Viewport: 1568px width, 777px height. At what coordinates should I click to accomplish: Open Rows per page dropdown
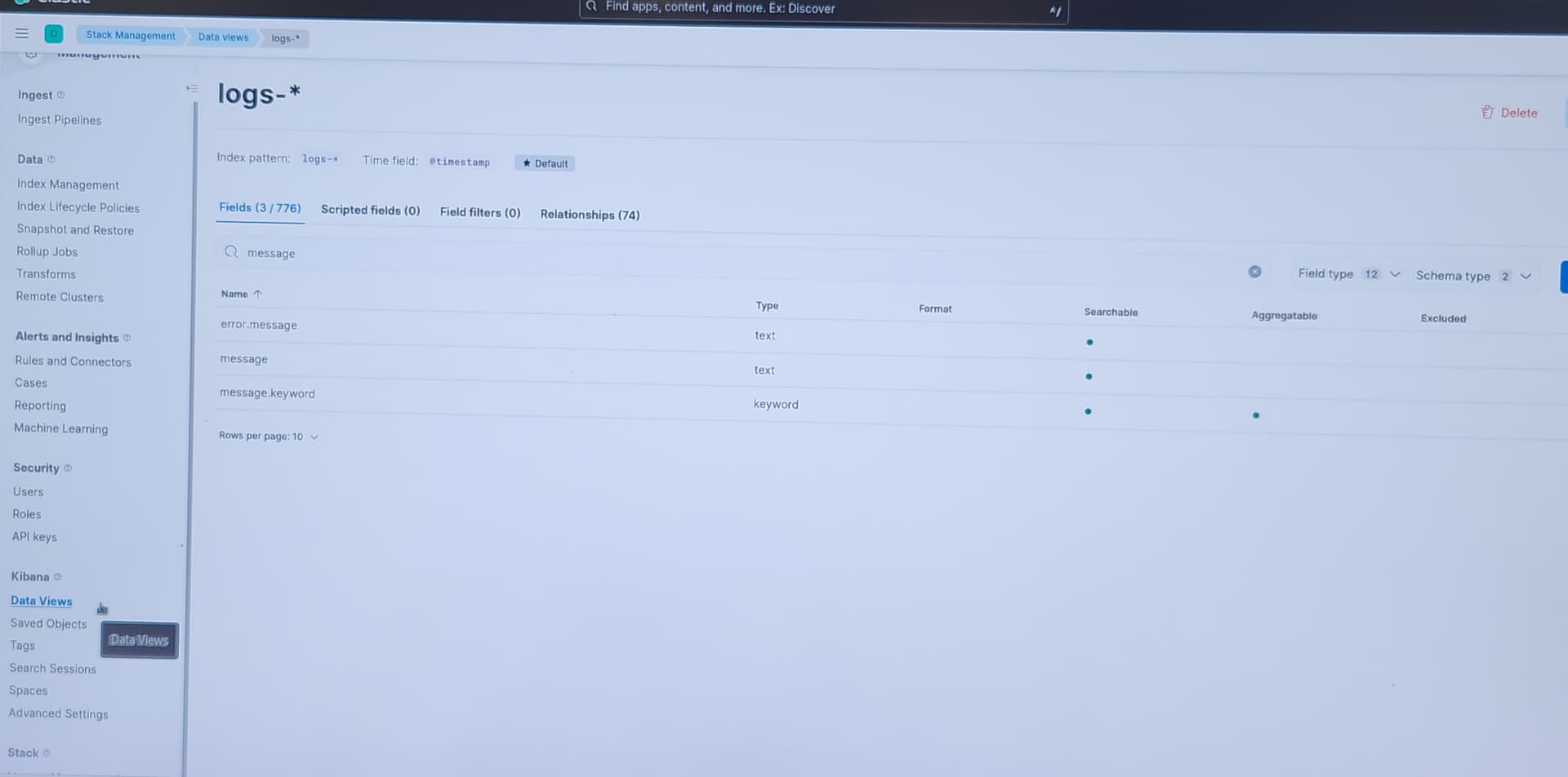click(269, 436)
